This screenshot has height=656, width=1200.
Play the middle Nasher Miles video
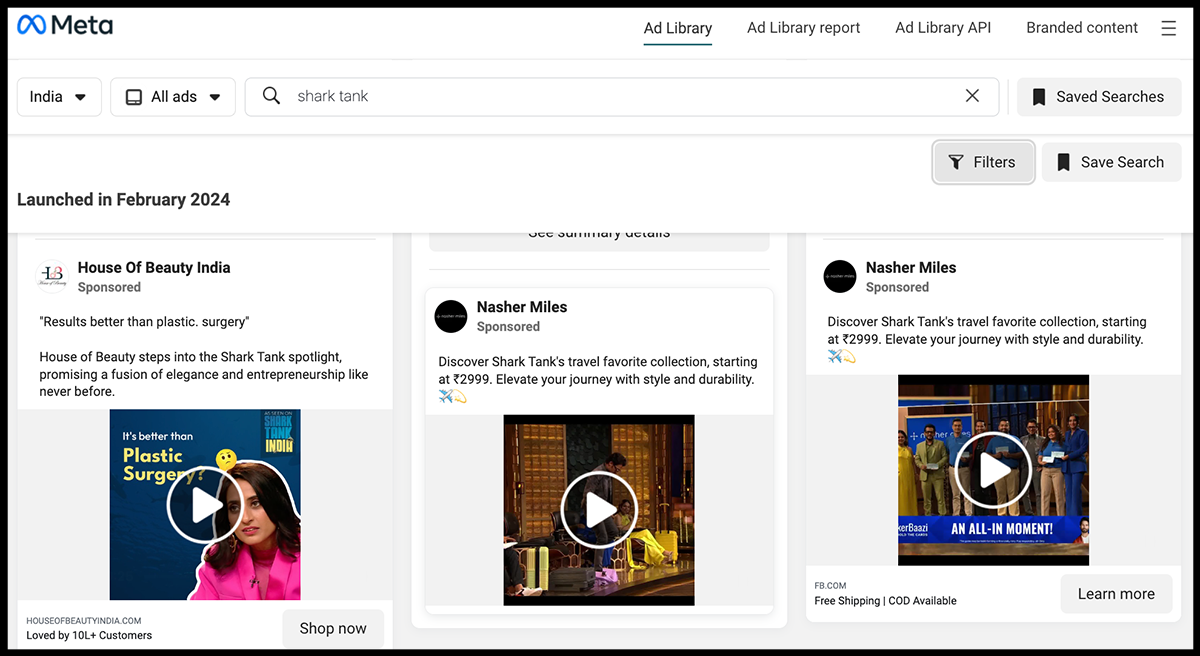pyautogui.click(x=599, y=510)
